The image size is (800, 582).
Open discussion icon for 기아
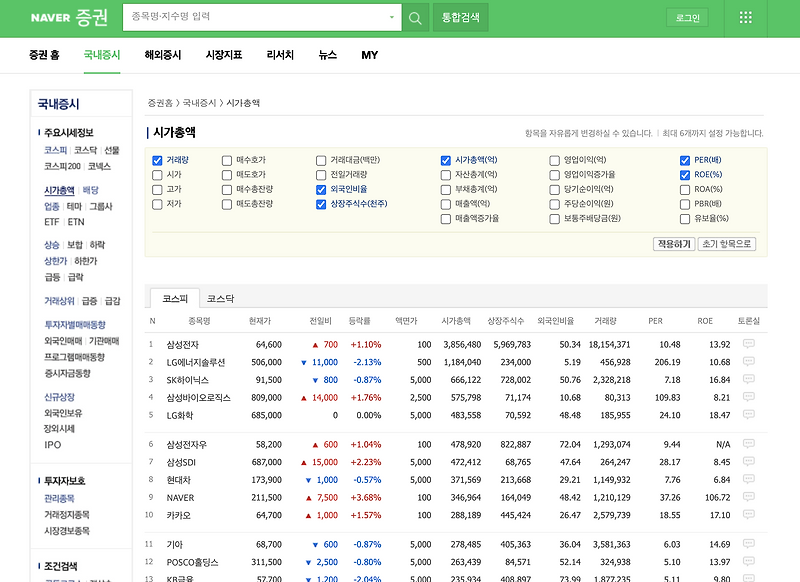click(x=748, y=544)
